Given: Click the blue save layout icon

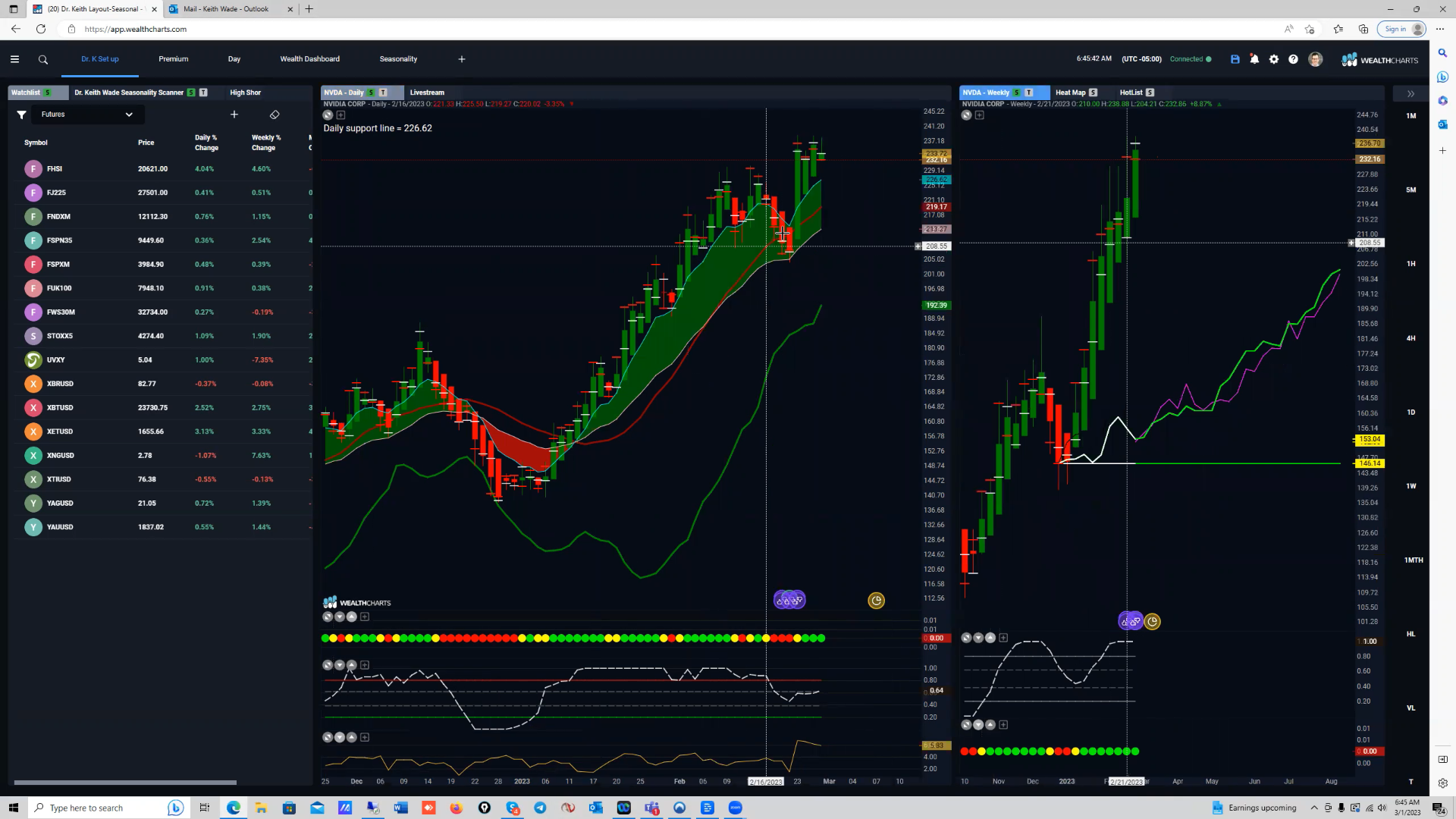Looking at the screenshot, I should (1235, 59).
